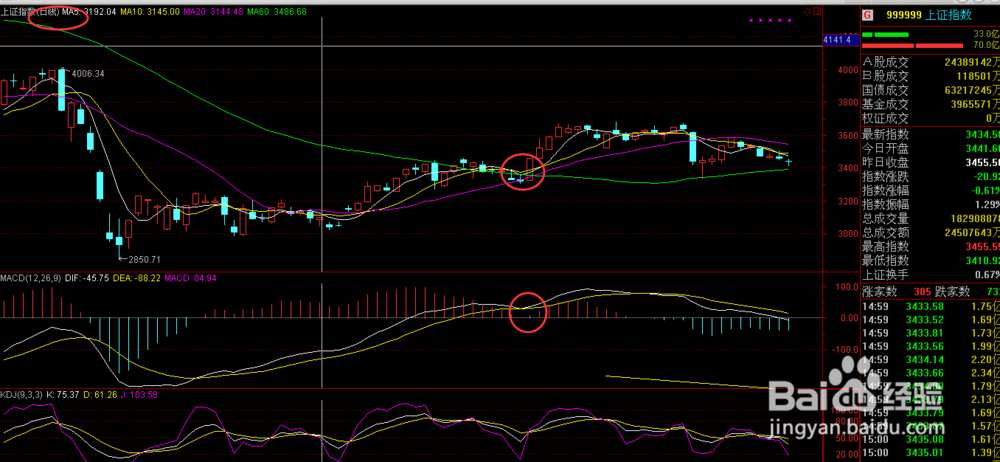Click the 15:00 tick row priced 3435.01
This screenshot has width=1000, height=462.
[931, 454]
